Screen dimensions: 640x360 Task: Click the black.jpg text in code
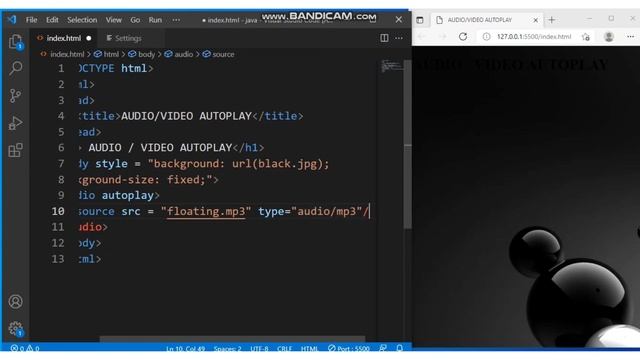pos(287,163)
